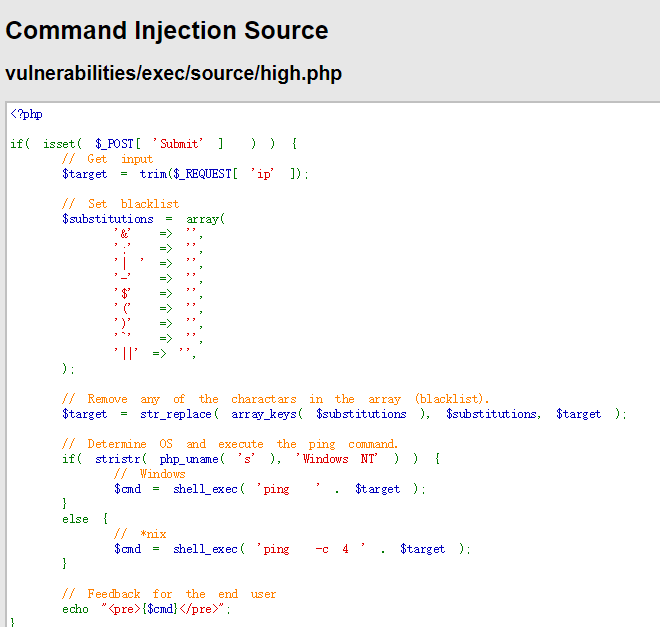
Task: Click the '&' => '' blacklist entry
Action: pyautogui.click(x=159, y=234)
